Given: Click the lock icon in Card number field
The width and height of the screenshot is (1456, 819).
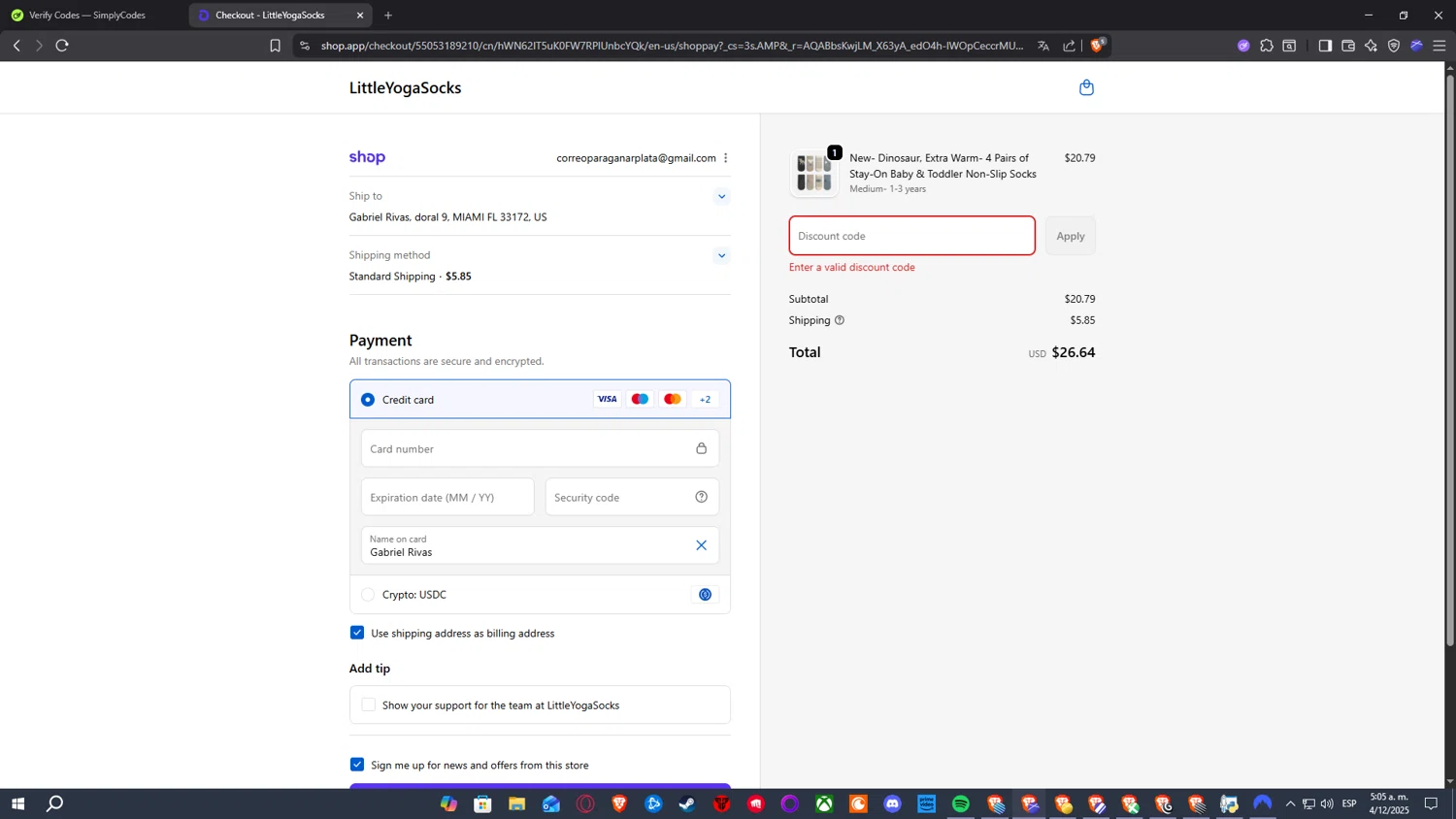Looking at the screenshot, I should coord(701,448).
